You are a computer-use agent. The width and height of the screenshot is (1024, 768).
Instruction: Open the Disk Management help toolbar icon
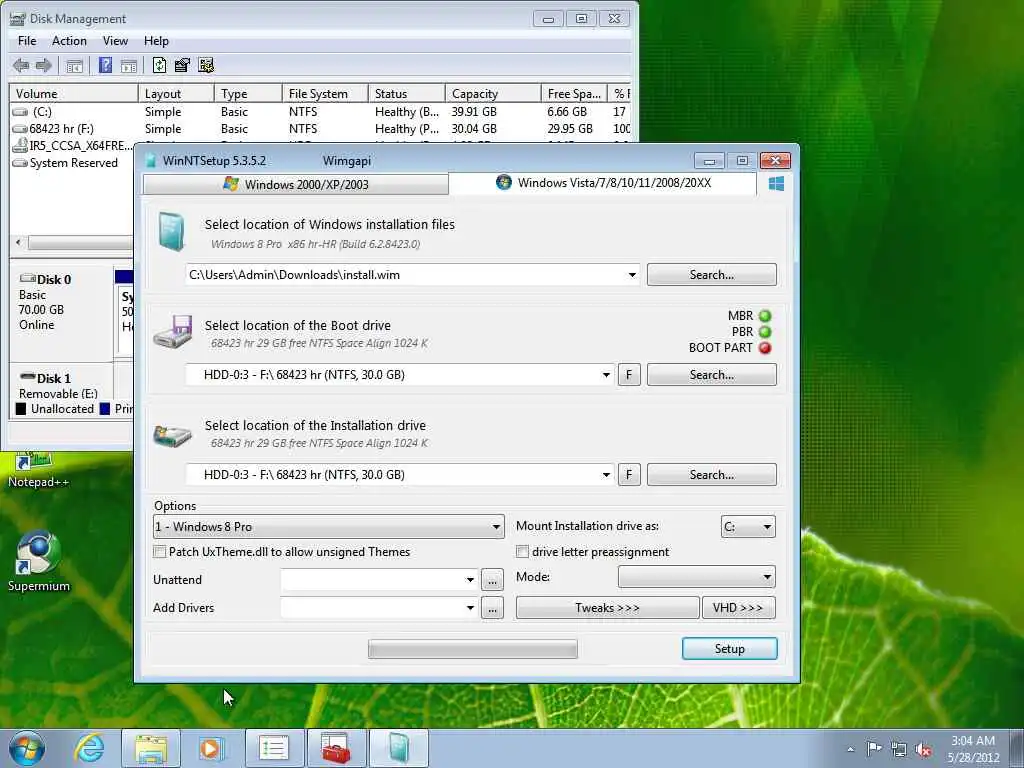105,65
